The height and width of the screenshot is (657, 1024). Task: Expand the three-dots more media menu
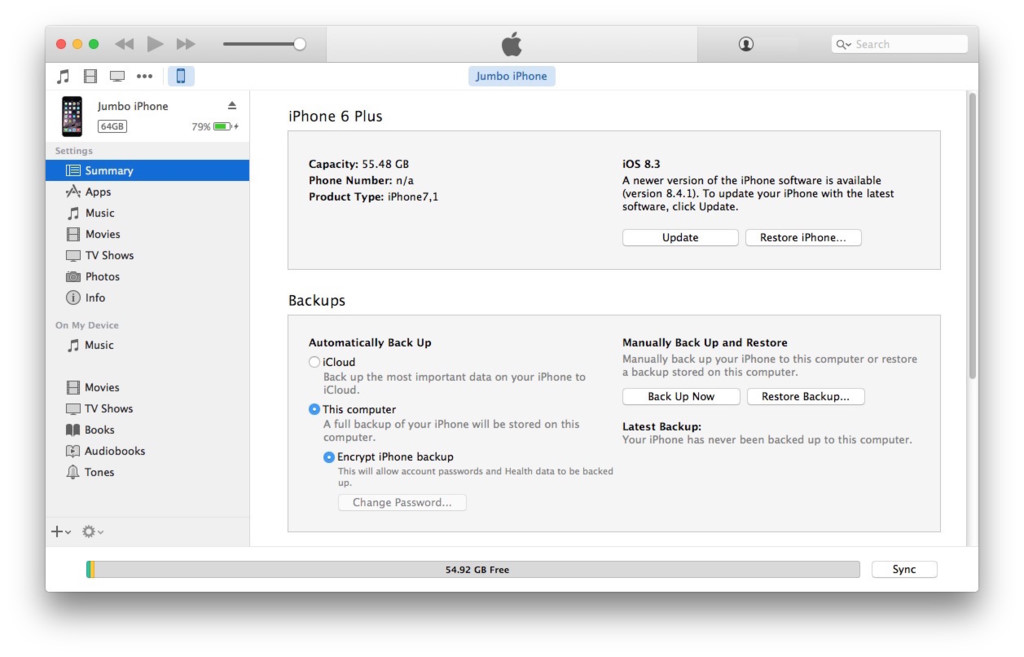tap(145, 76)
